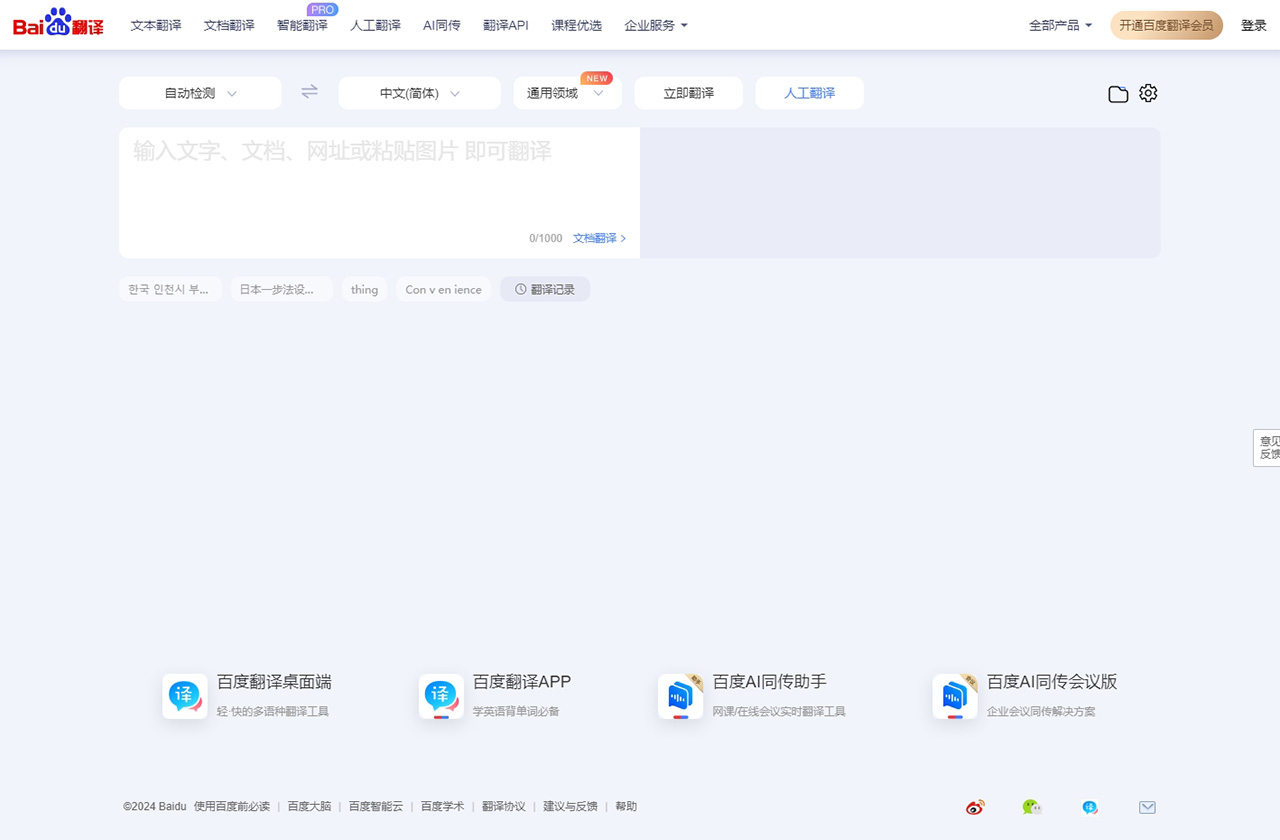Switch to the 文档翻译 menu item
Screen dimensions: 1280x840
click(x=228, y=25)
